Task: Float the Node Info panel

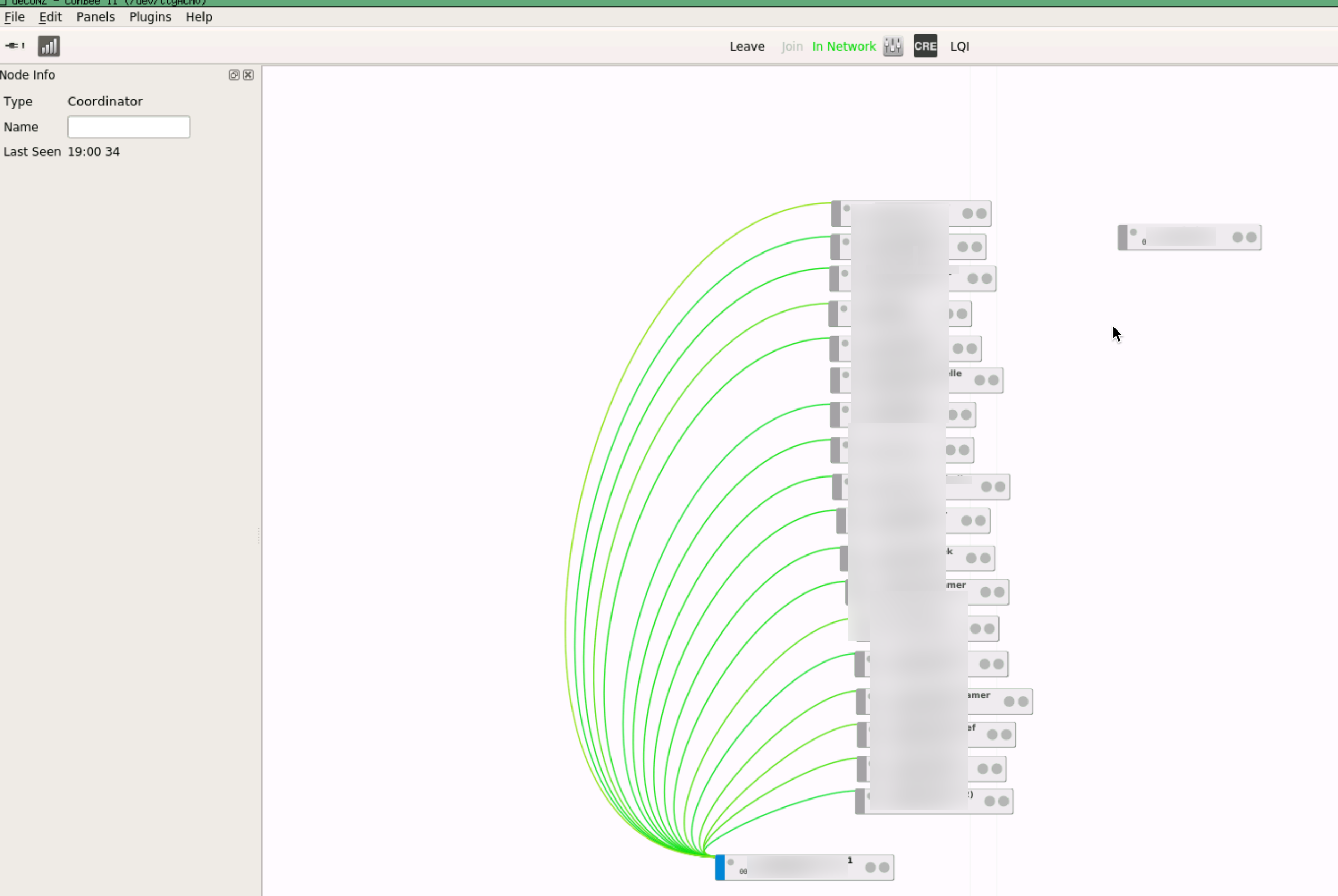Action: click(234, 75)
